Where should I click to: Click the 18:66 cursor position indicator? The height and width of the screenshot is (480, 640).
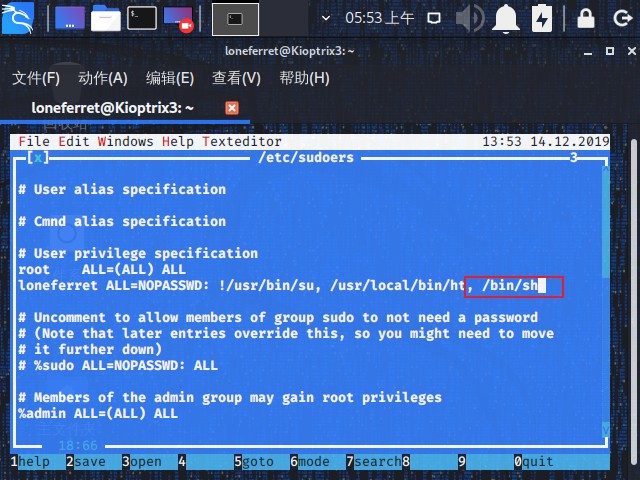(78, 445)
